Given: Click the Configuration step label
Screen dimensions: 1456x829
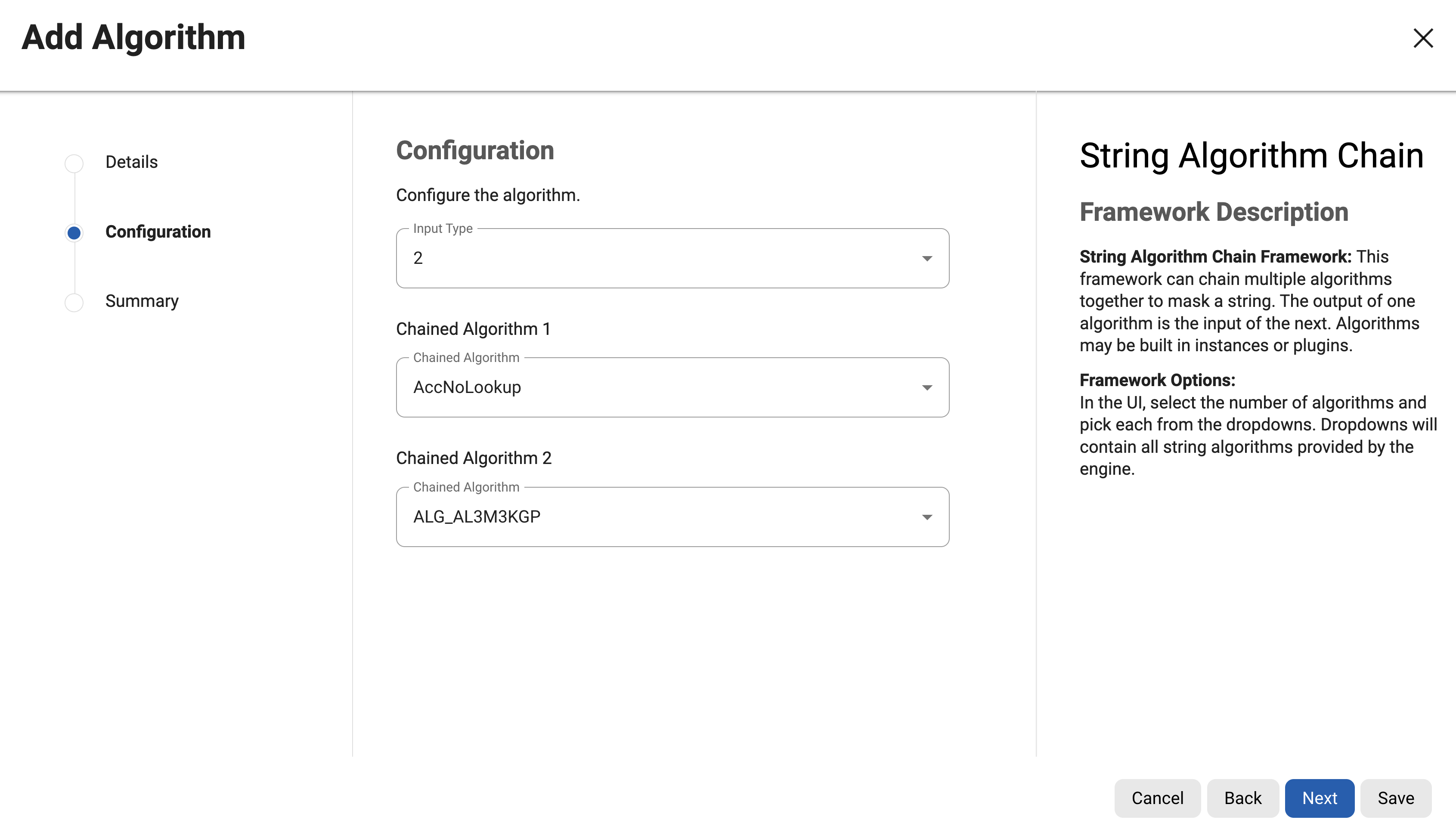Looking at the screenshot, I should pos(158,232).
